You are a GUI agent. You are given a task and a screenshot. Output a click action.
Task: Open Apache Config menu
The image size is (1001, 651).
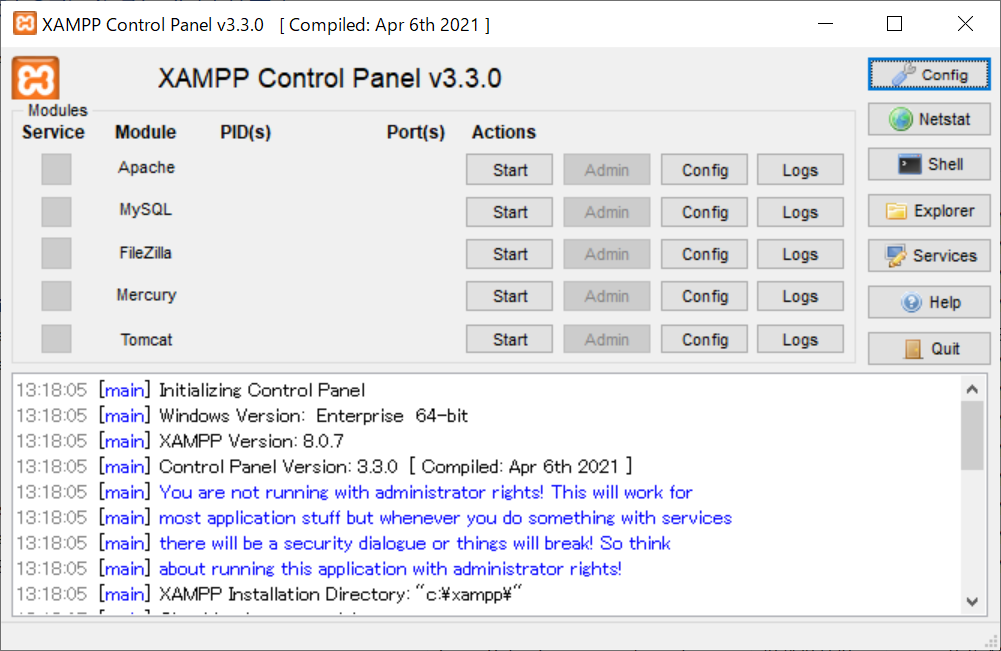[x=704, y=170]
